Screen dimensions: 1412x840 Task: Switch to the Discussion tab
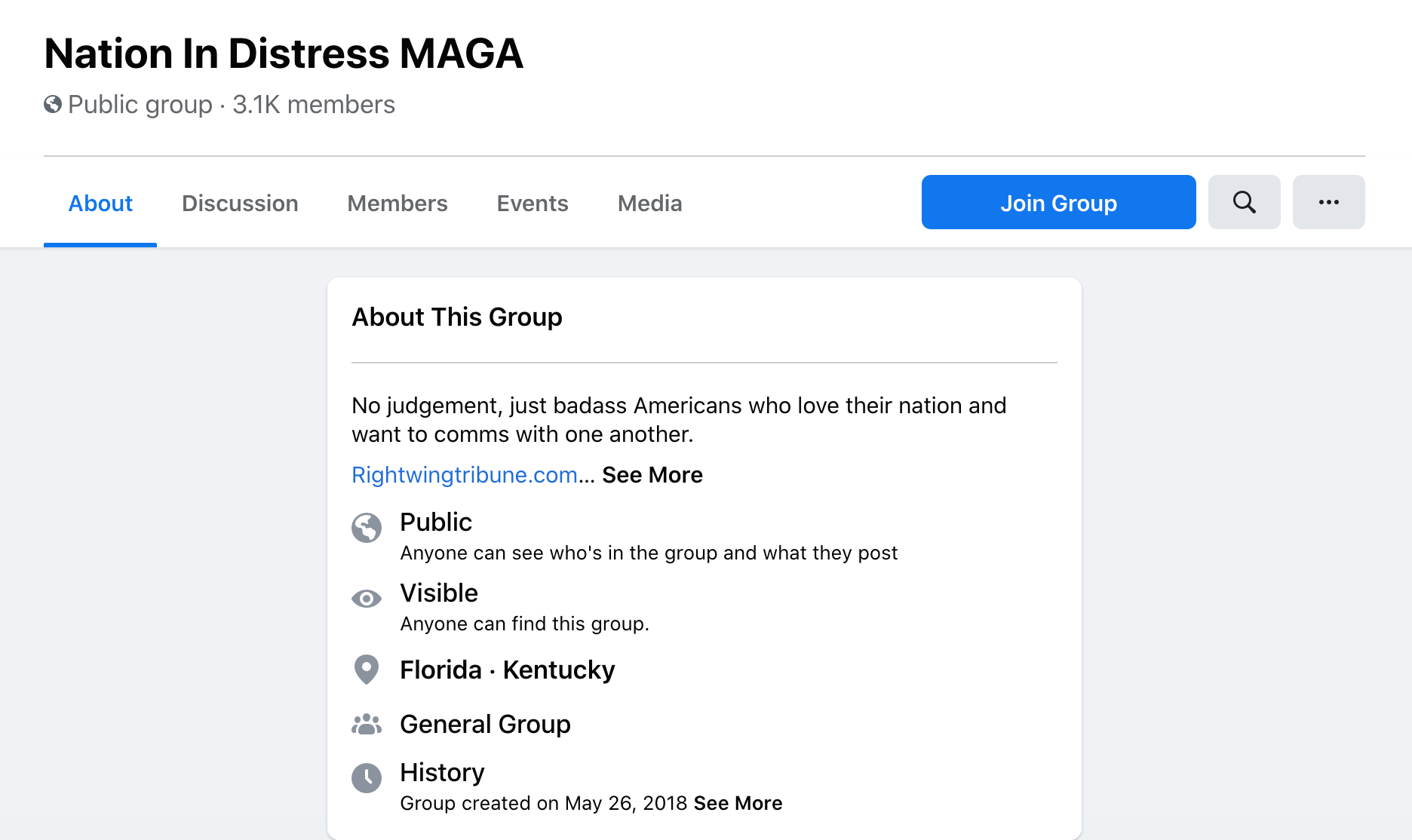coord(240,203)
